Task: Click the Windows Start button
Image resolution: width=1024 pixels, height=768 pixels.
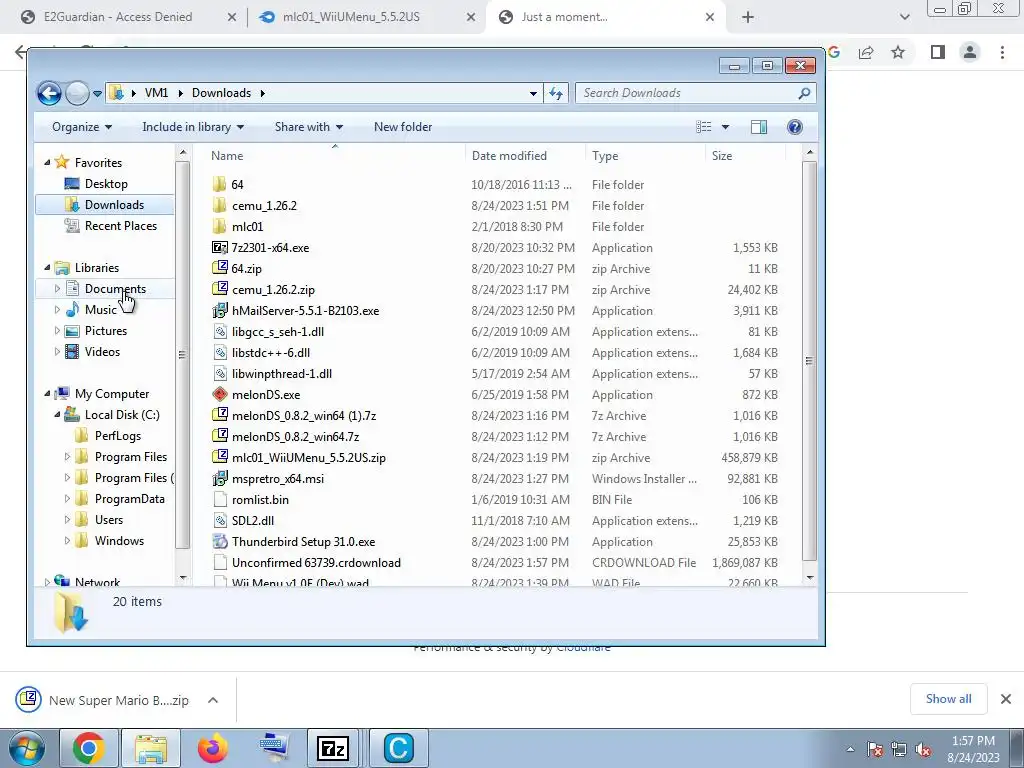Action: [26, 748]
